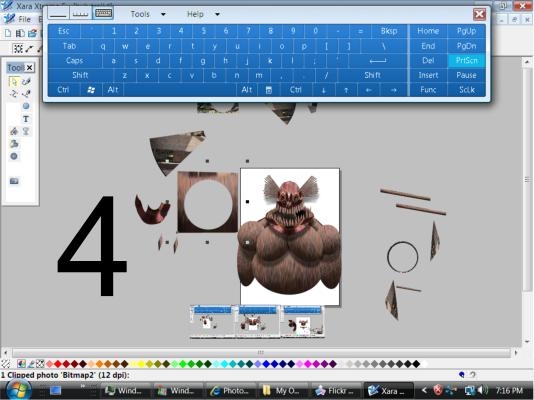
Task: Select the Shape Editor tool
Action: coord(14,94)
